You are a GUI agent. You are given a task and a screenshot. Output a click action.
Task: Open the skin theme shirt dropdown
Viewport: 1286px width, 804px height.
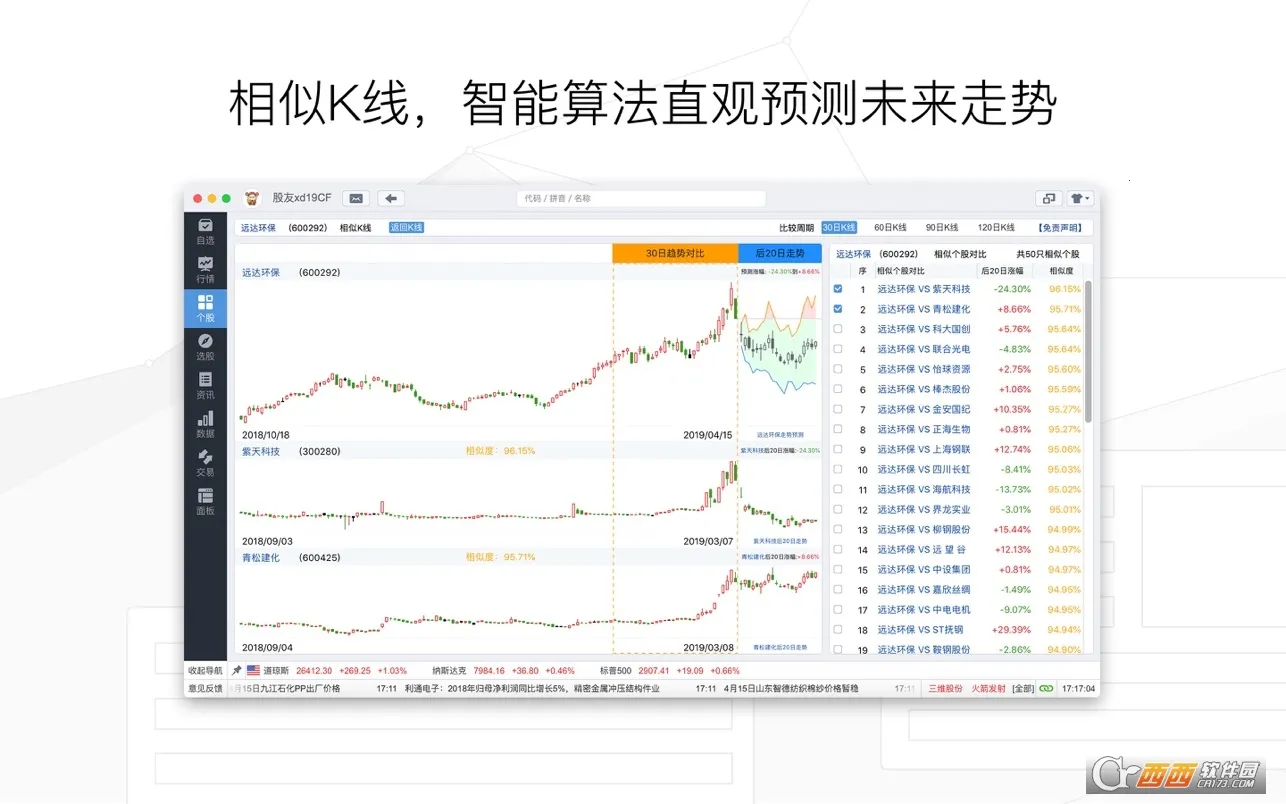click(1080, 198)
